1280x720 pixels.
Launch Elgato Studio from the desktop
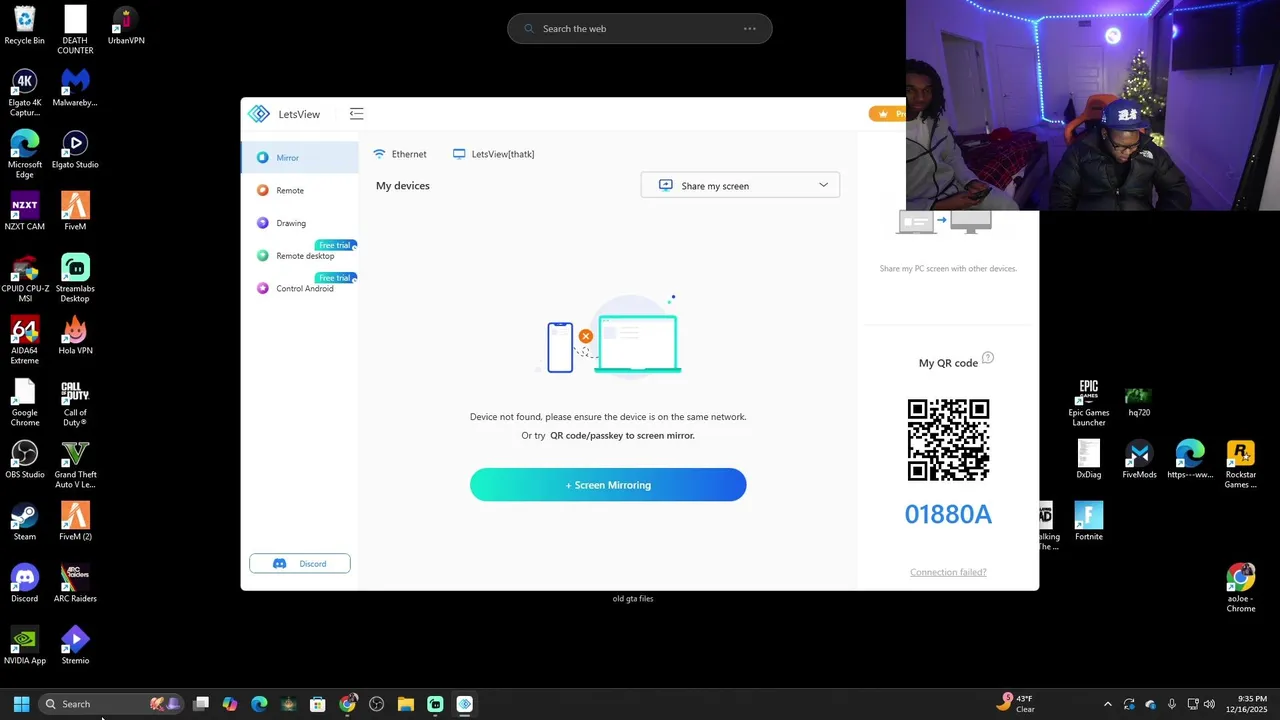(75, 150)
